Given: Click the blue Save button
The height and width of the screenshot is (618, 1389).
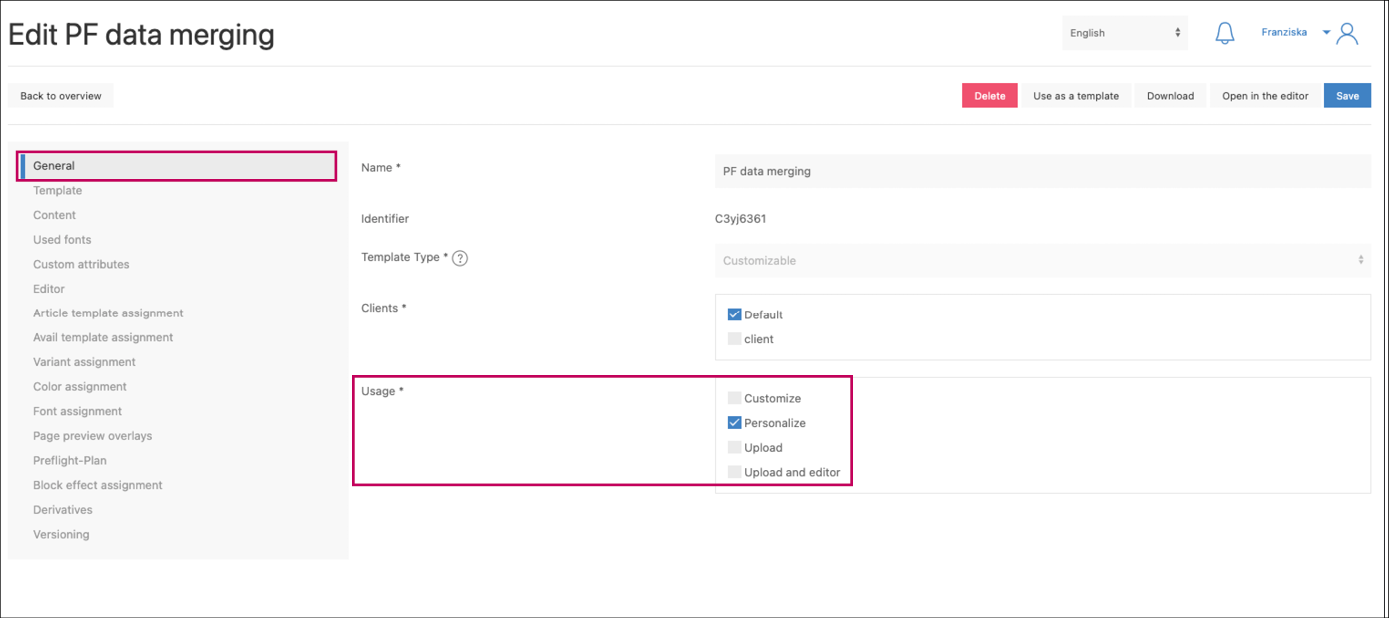Looking at the screenshot, I should 1346,96.
